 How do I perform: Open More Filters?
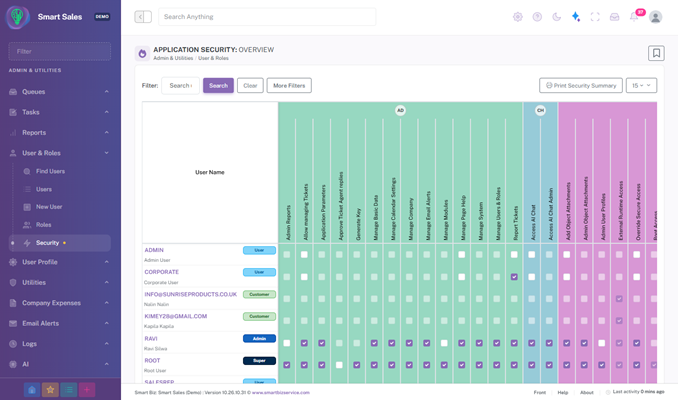289,86
